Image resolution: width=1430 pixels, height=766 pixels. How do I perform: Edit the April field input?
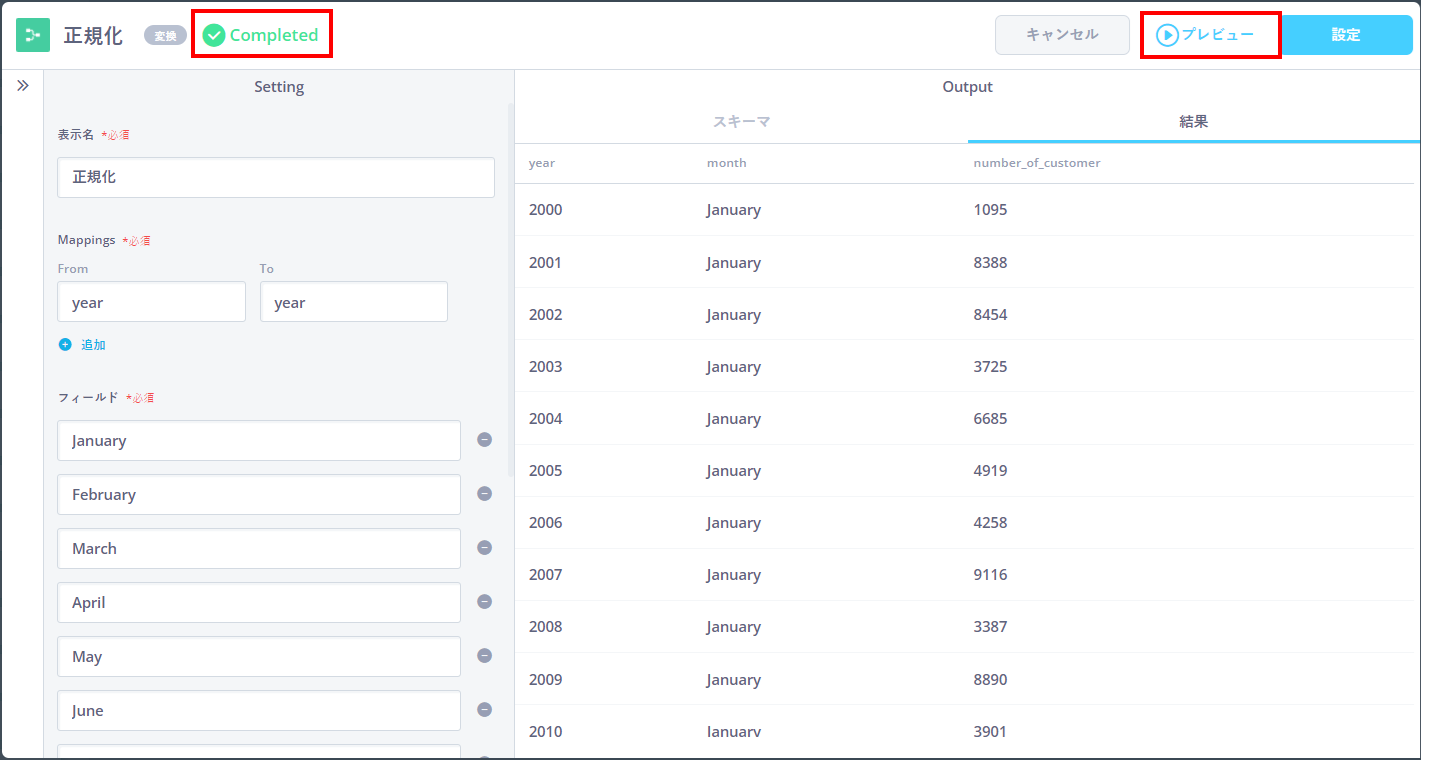coord(259,603)
